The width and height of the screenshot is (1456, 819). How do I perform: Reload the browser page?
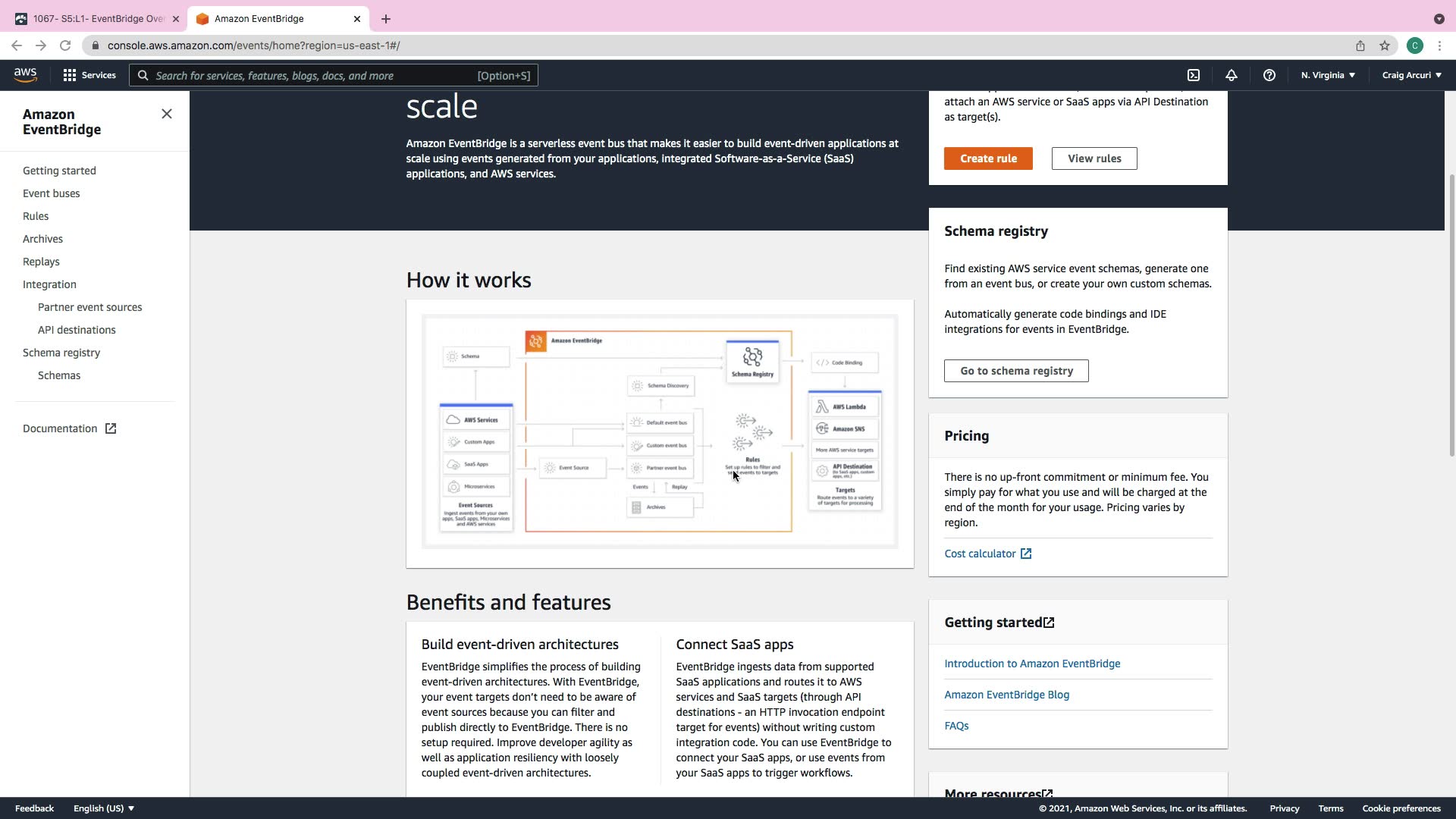pyautogui.click(x=65, y=45)
